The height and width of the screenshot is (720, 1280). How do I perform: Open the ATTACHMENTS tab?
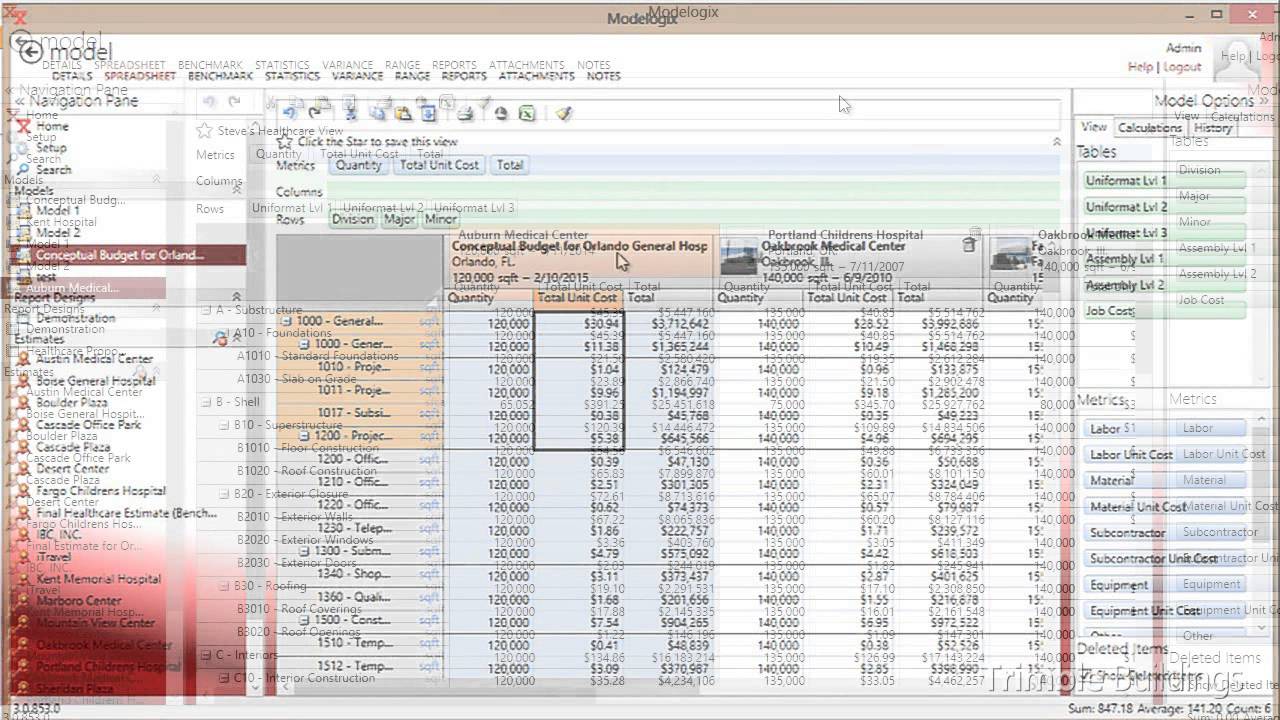coord(536,76)
